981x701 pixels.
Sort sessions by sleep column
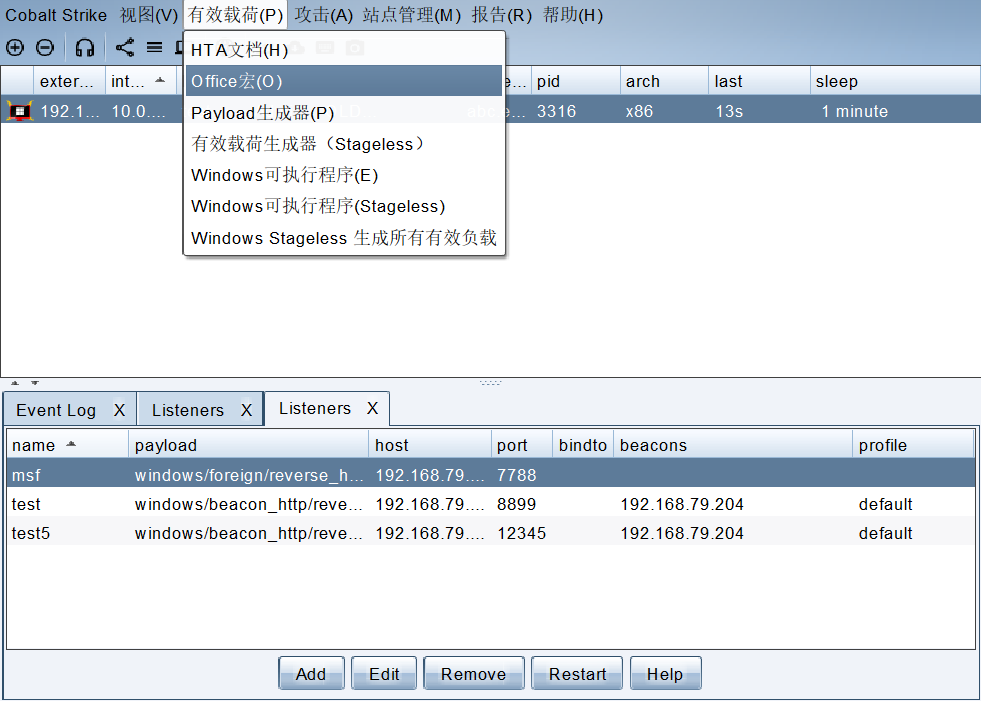pyautogui.click(x=895, y=81)
